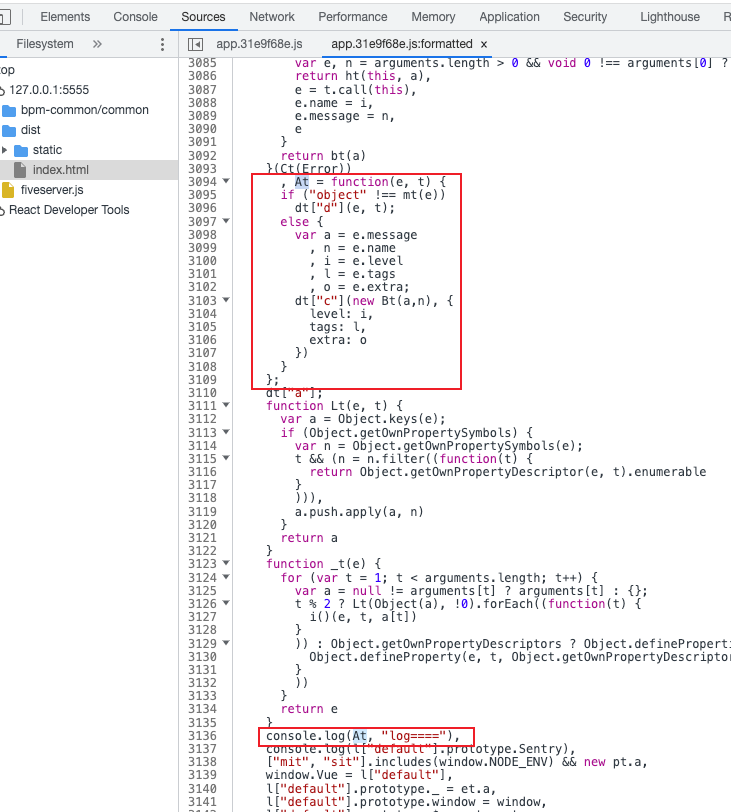Expand the static folder arrow
This screenshot has height=812, width=731.
pyautogui.click(x=6, y=150)
